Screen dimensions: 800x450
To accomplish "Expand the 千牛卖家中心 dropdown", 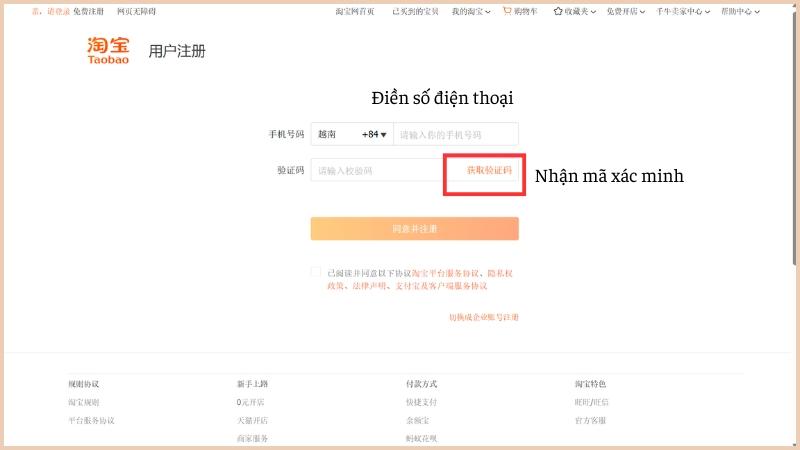I will tap(683, 11).
